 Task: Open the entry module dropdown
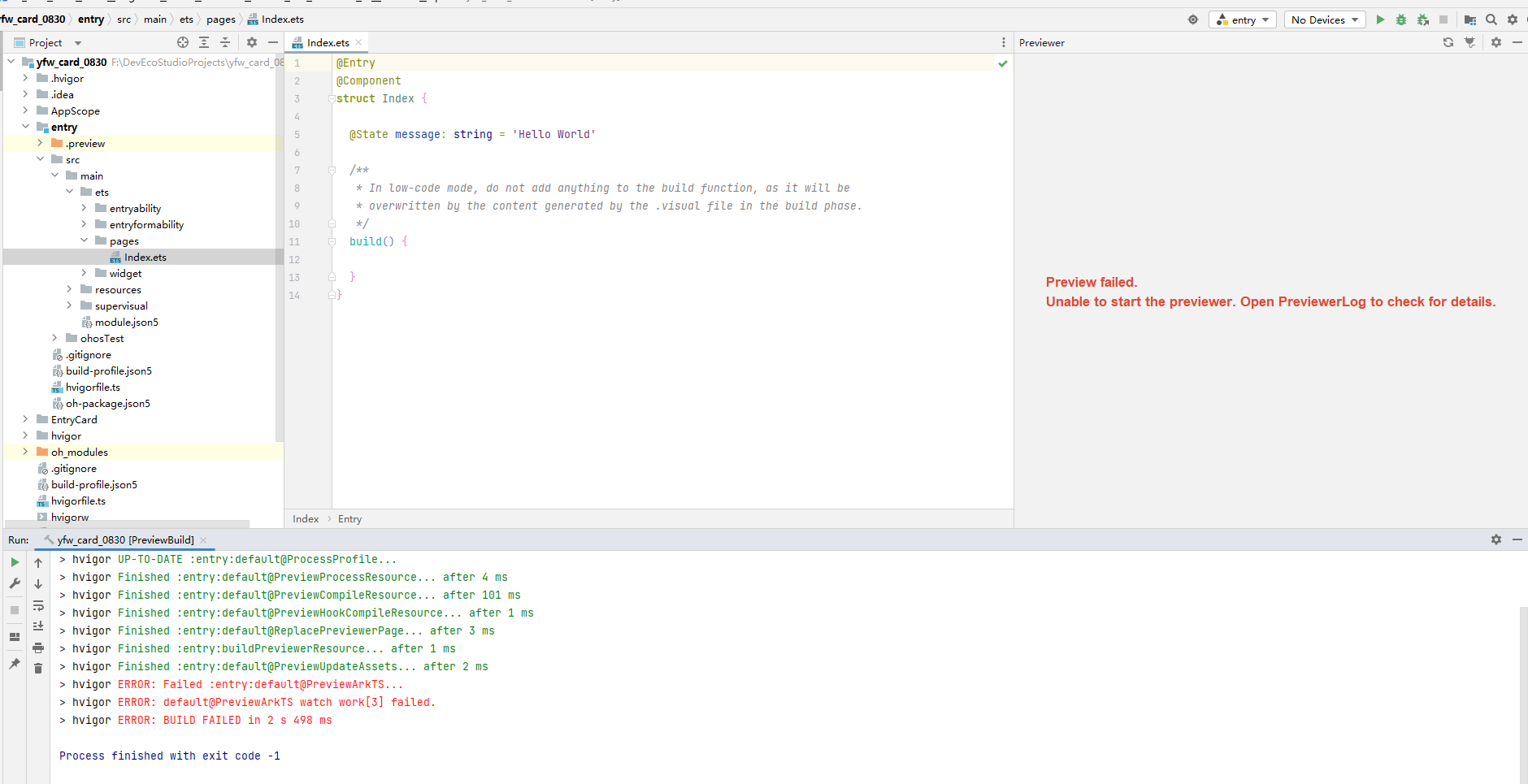point(1243,19)
